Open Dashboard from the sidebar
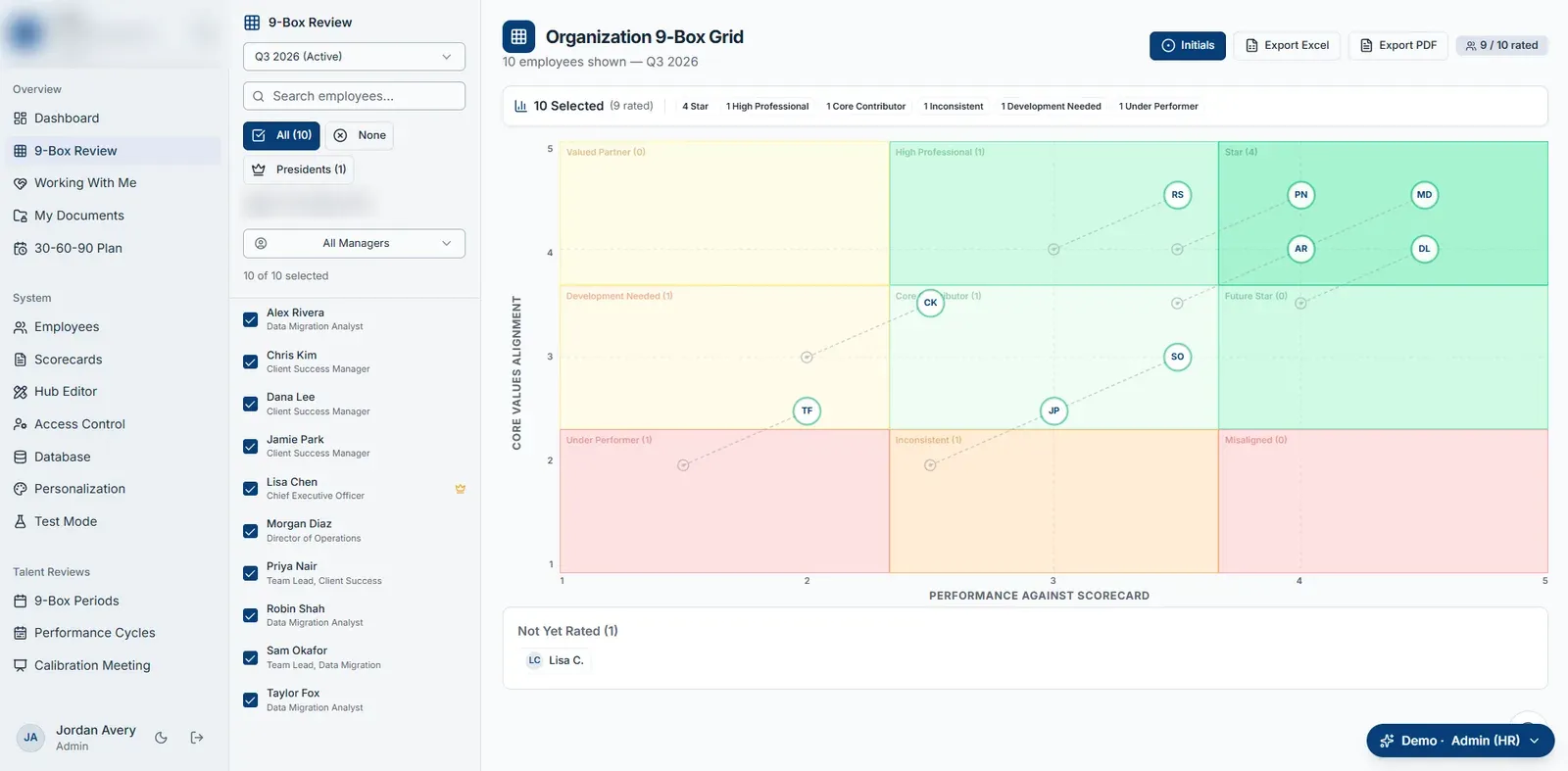The image size is (1568, 771). 67,119
